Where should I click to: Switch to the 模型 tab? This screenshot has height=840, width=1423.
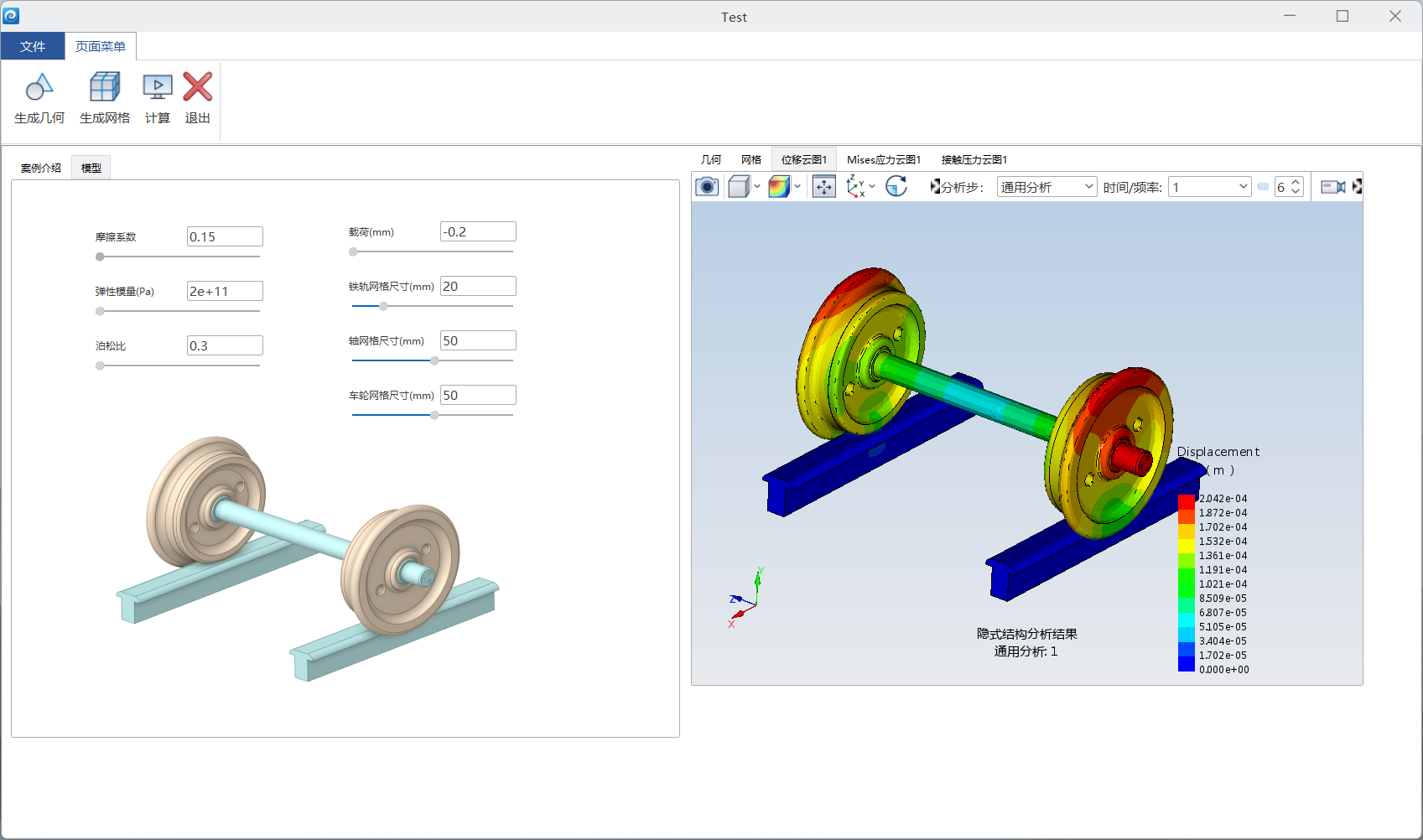(x=91, y=168)
